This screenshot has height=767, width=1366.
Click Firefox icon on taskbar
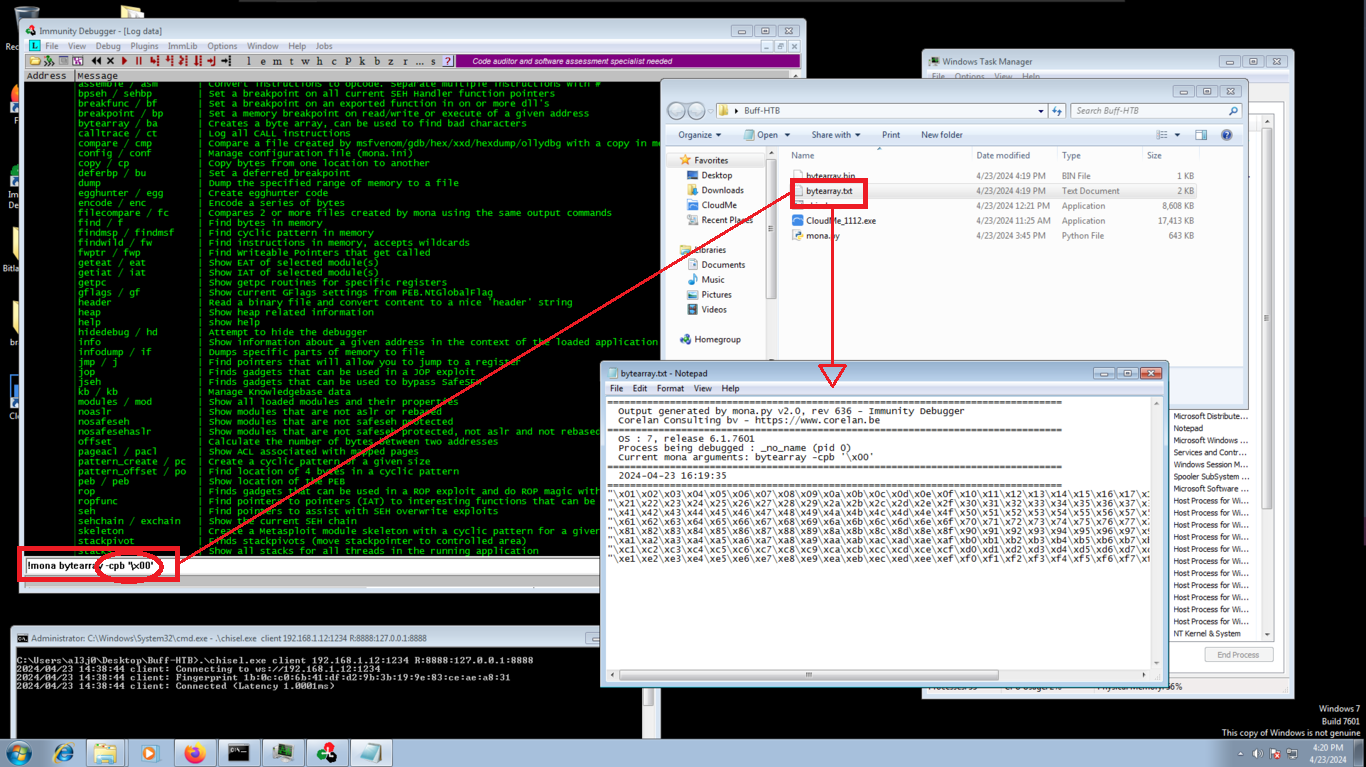pyautogui.click(x=194, y=752)
